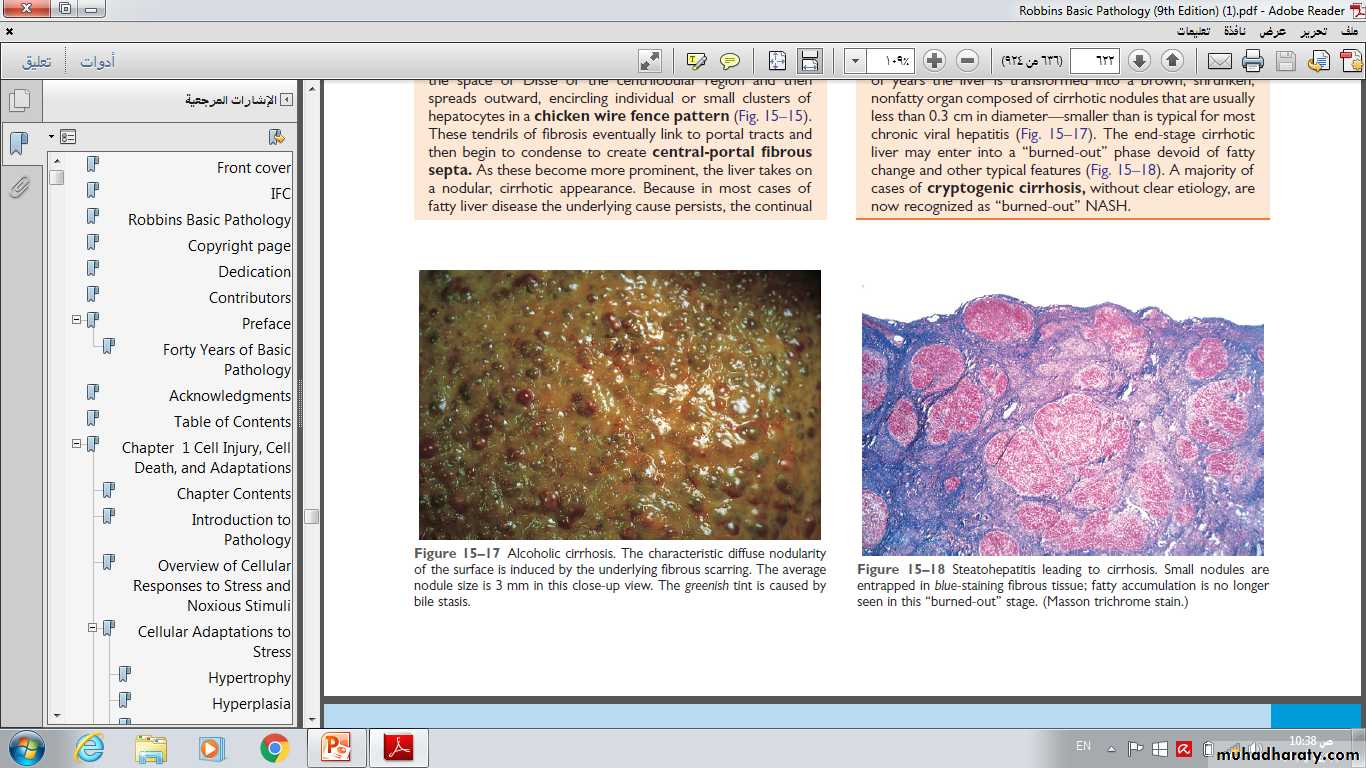Viewport: 1366px width, 768px height.
Task: Open the أدوات (Tools) pane
Action: [97, 62]
